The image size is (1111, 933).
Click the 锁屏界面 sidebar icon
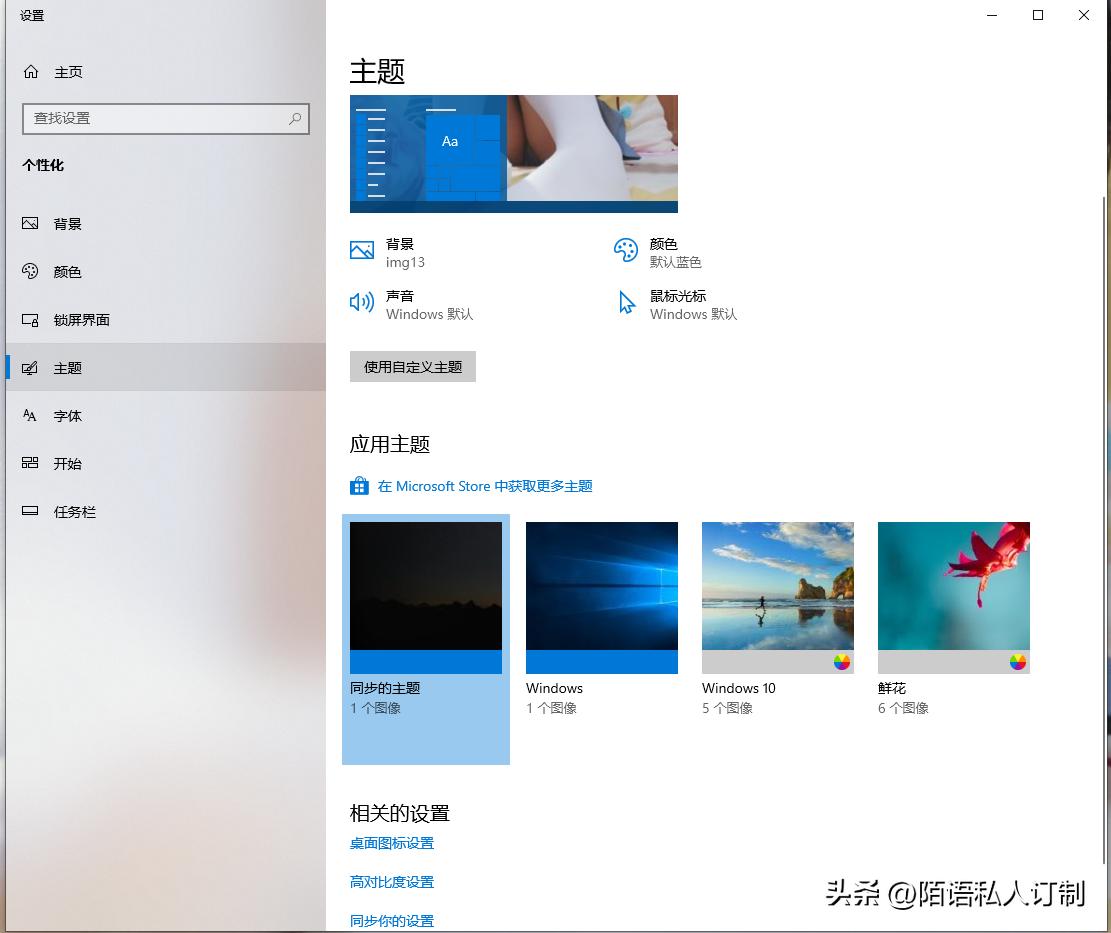tap(33, 319)
